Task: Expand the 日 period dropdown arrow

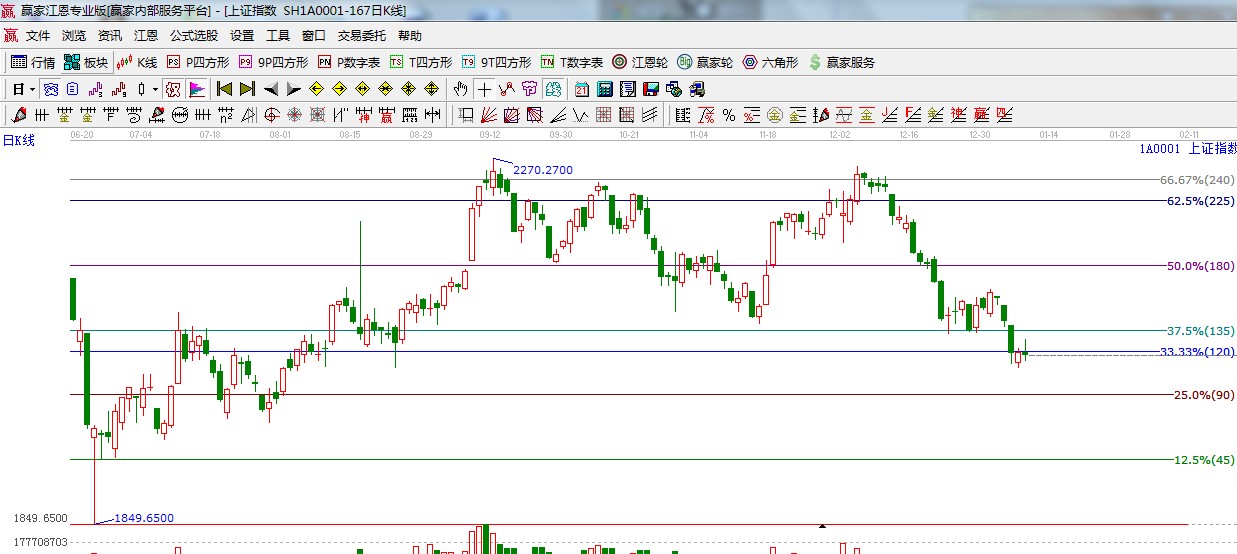Action: pyautogui.click(x=32, y=89)
